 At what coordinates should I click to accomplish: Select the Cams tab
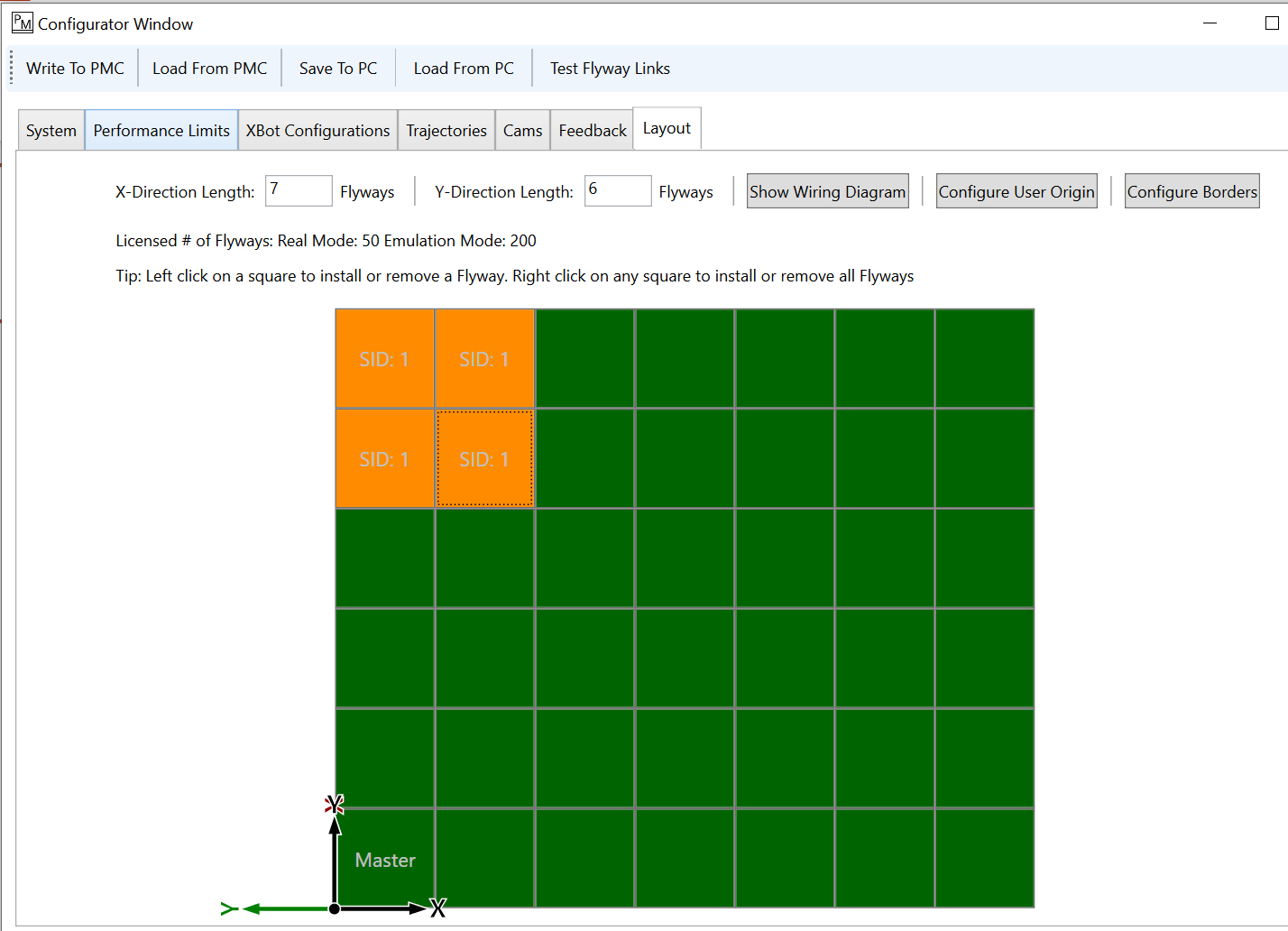[x=522, y=131]
